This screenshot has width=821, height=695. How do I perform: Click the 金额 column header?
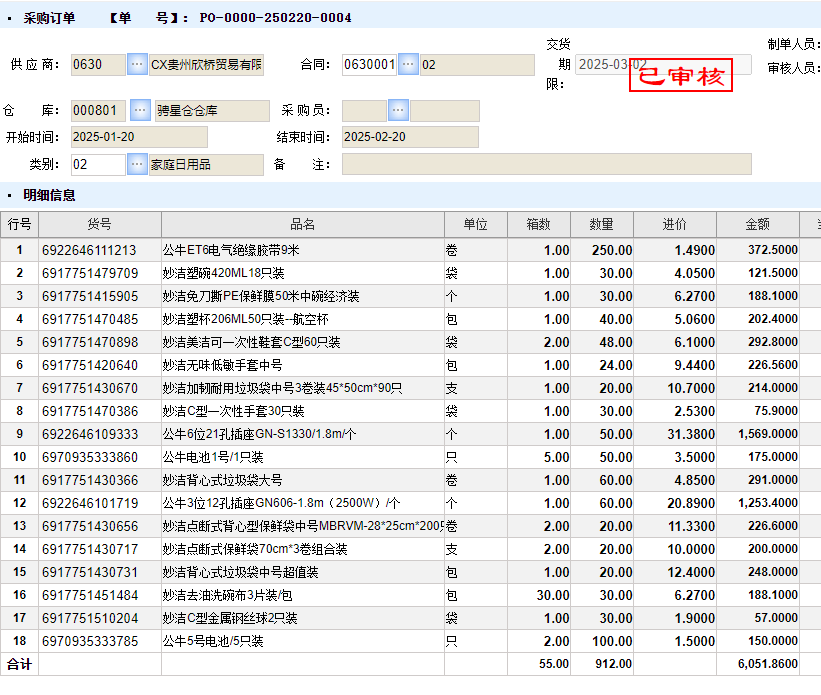757,225
